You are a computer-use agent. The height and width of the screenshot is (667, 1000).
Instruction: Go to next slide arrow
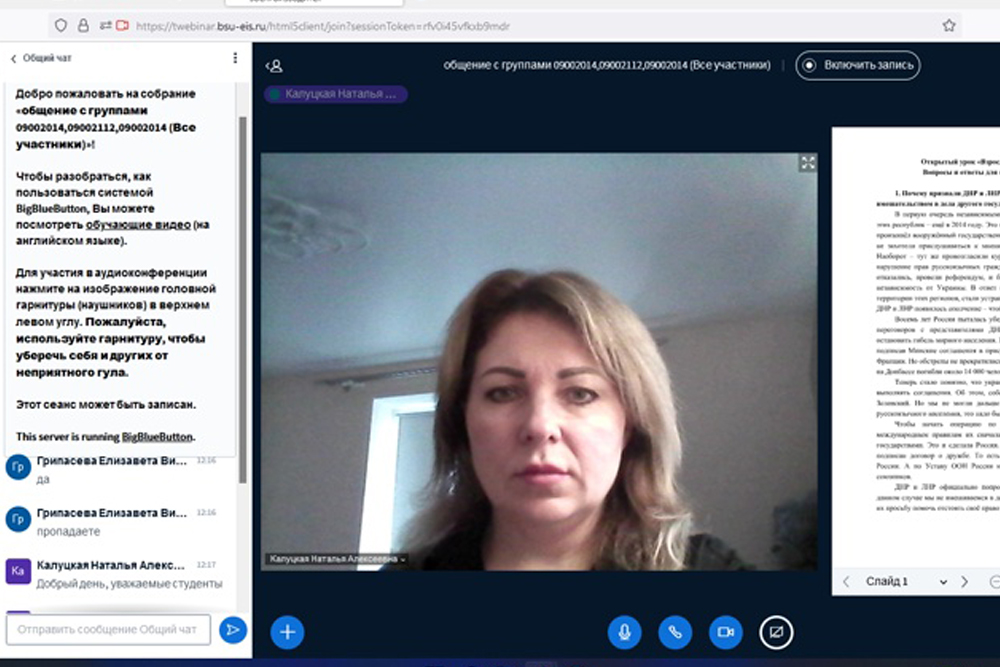[964, 582]
